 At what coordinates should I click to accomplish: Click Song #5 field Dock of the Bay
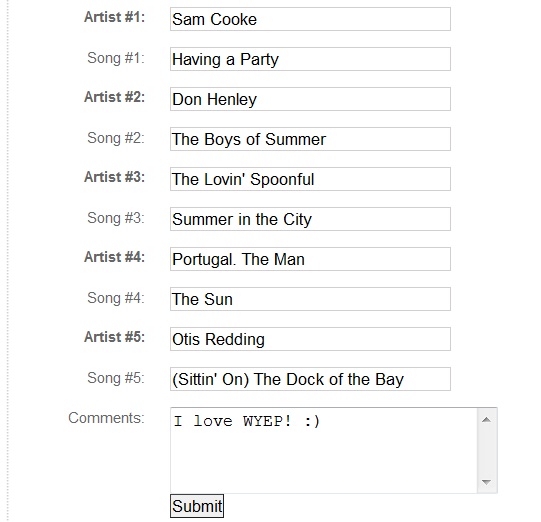pyautogui.click(x=310, y=379)
